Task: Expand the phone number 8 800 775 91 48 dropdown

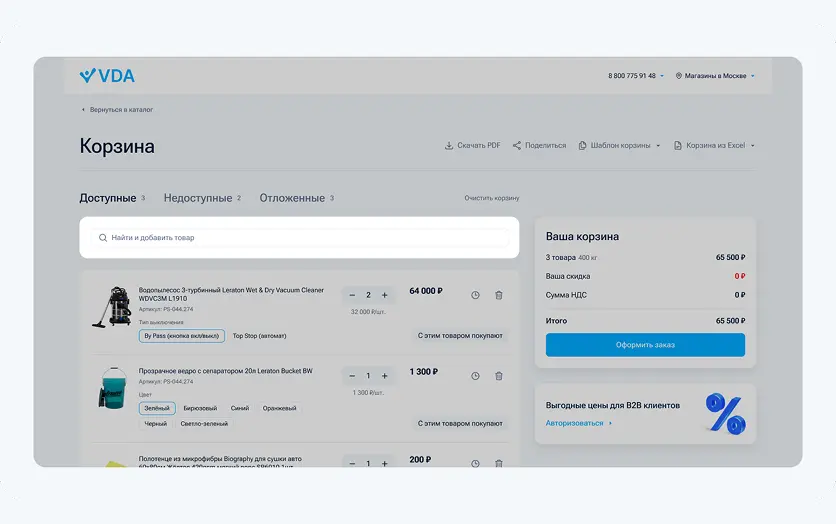Action: click(636, 76)
